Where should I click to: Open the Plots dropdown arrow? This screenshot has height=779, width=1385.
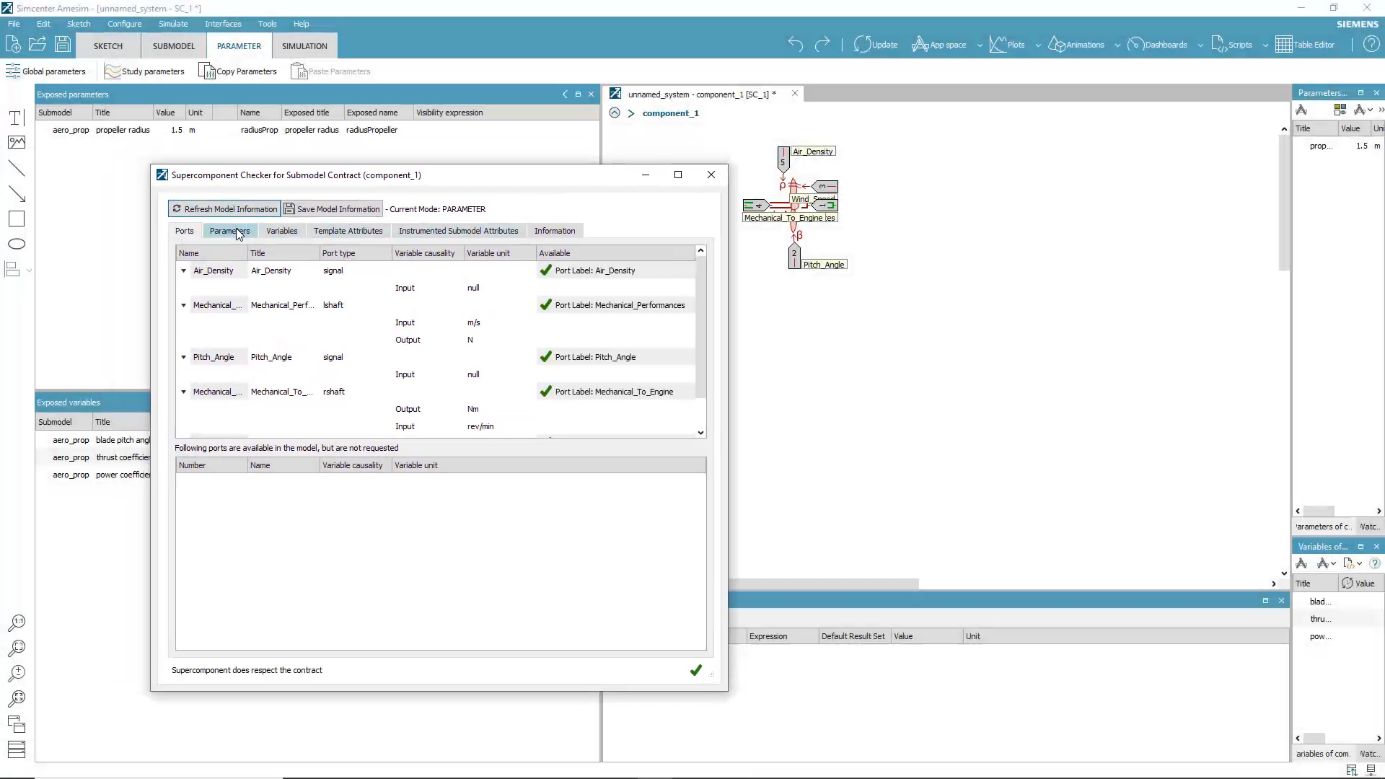(x=1037, y=44)
